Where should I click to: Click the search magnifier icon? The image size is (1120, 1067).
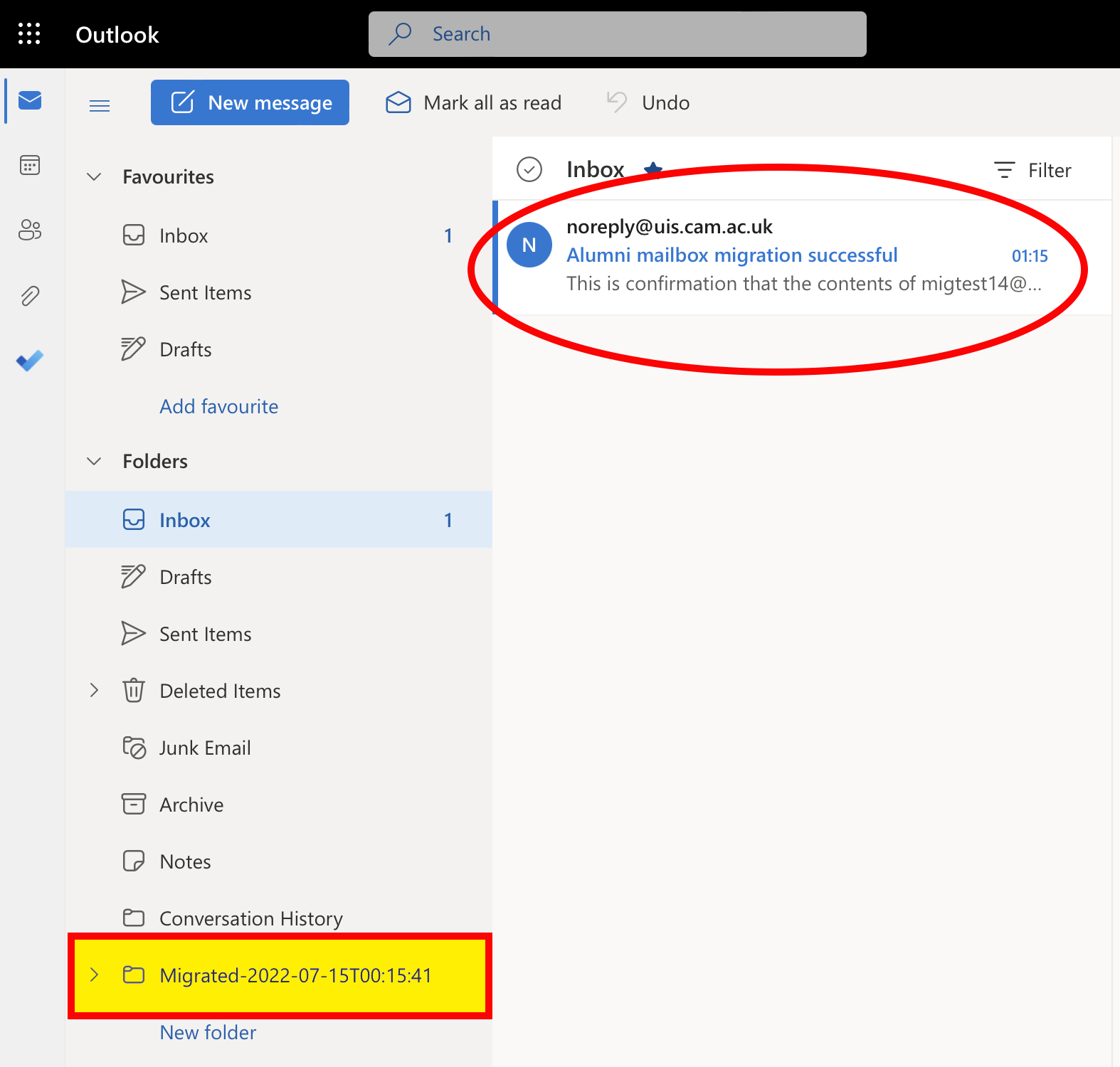pos(400,33)
